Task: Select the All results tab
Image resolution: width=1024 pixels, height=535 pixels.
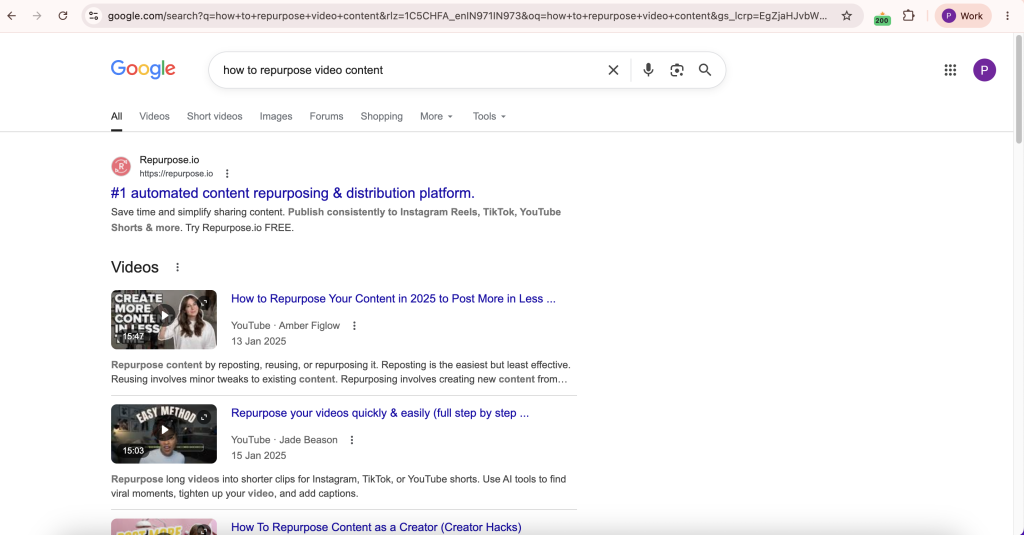Action: click(x=116, y=116)
